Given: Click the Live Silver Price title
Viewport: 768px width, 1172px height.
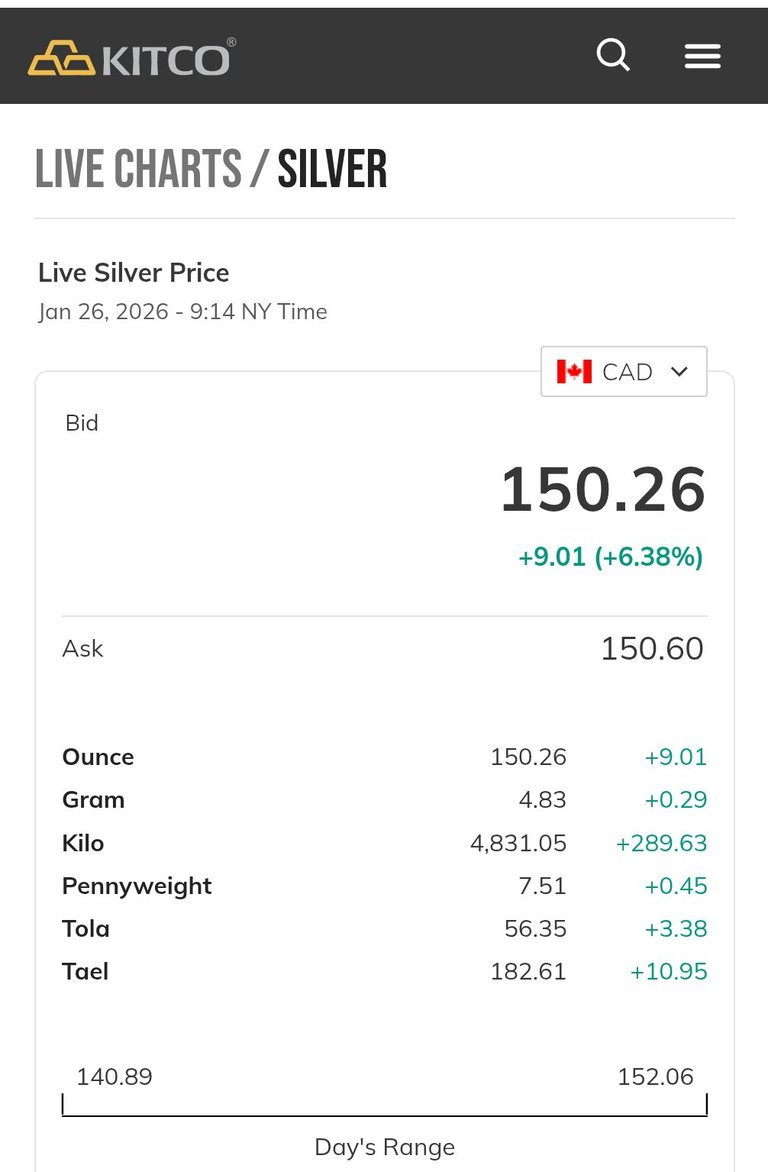Looking at the screenshot, I should pyautogui.click(x=134, y=273).
